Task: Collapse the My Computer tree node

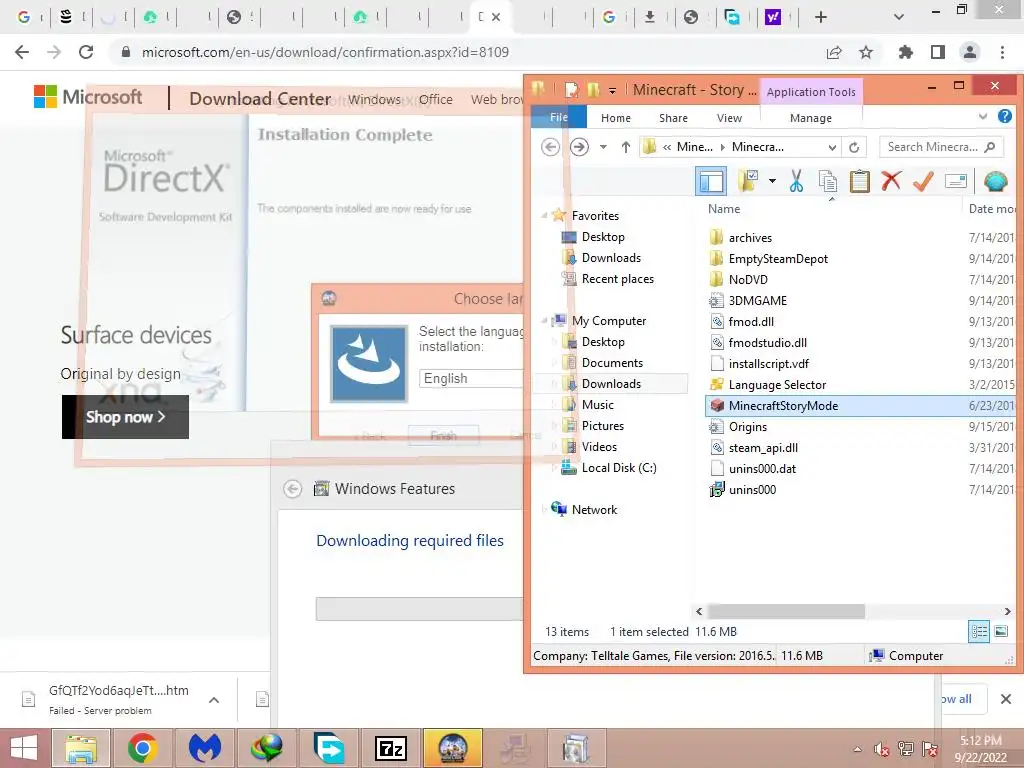Action: [x=544, y=321]
